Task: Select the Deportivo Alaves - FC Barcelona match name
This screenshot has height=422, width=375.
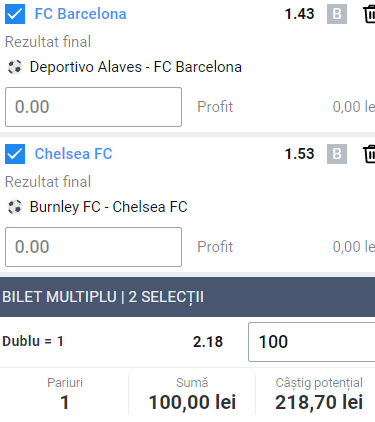Action: [136, 67]
